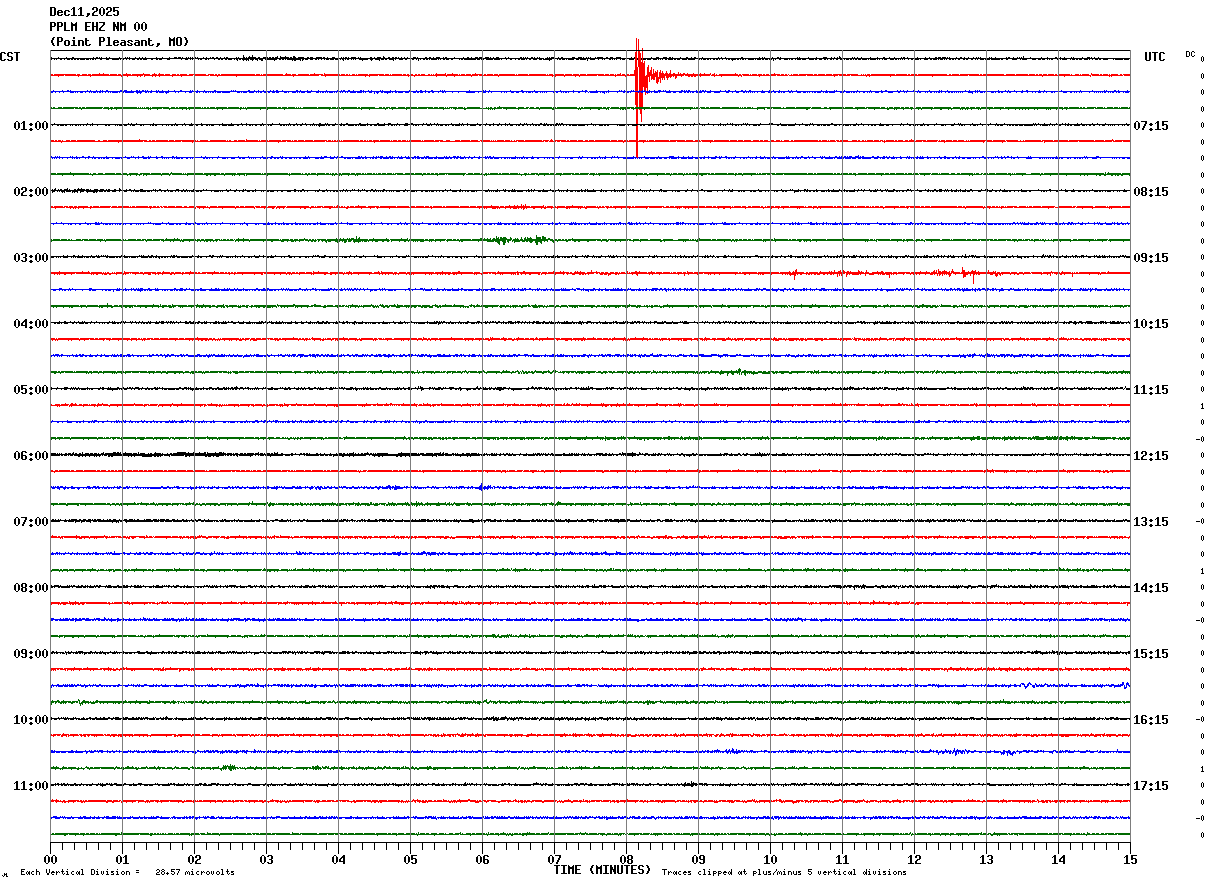This screenshot has width=1210, height=886.
Task: Click the Traces clipped footer note
Action: [784, 873]
